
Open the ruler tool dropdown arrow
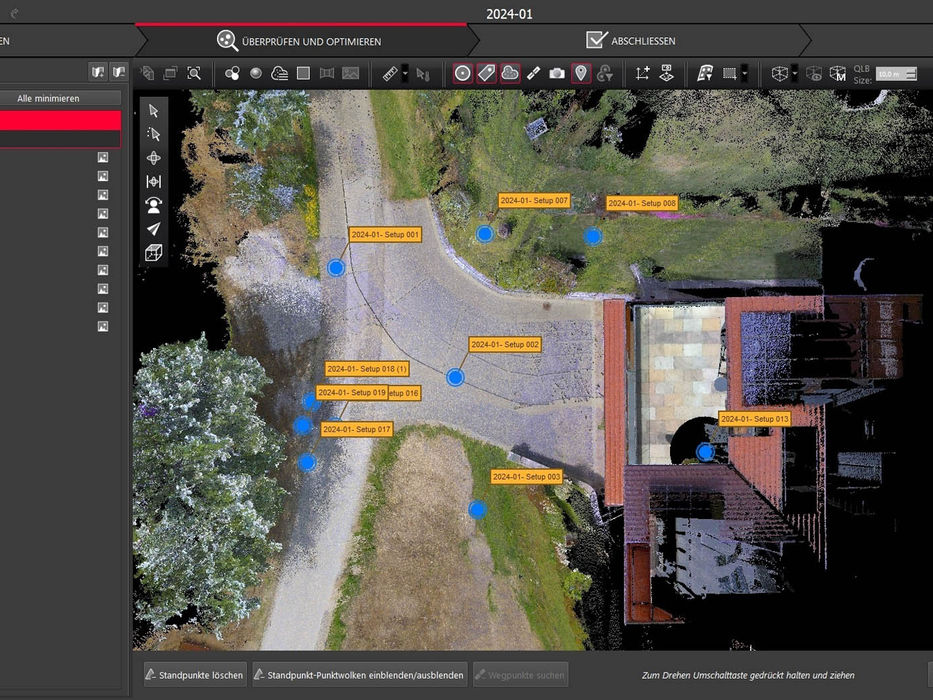point(405,74)
